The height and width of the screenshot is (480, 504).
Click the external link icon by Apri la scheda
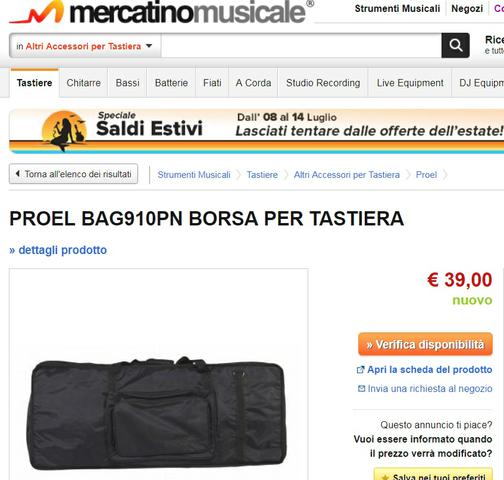pos(360,370)
